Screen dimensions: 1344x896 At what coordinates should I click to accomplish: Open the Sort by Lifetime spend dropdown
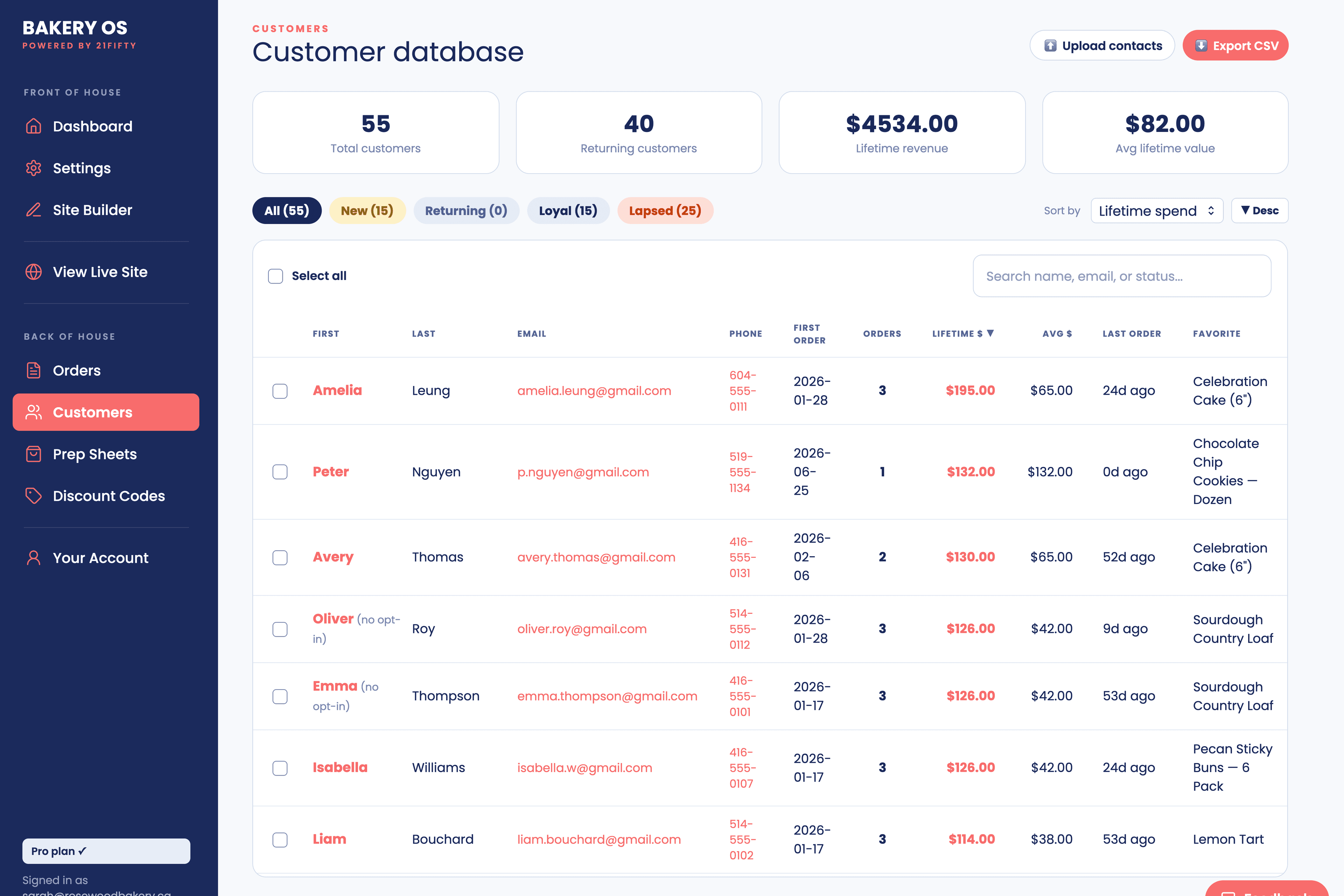[1156, 211]
